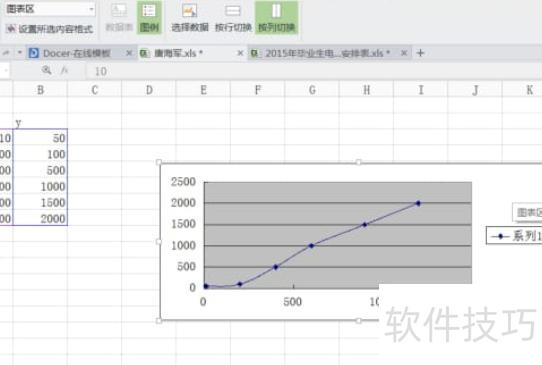Select the cell containing y

(40, 122)
